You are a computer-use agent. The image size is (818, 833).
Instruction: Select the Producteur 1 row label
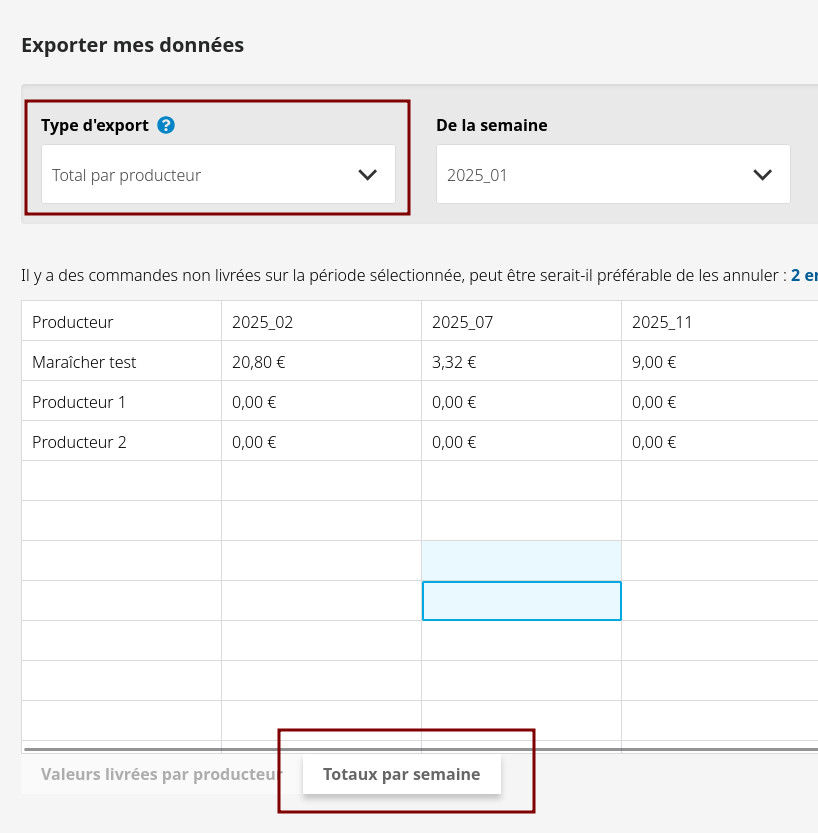[x=121, y=402]
